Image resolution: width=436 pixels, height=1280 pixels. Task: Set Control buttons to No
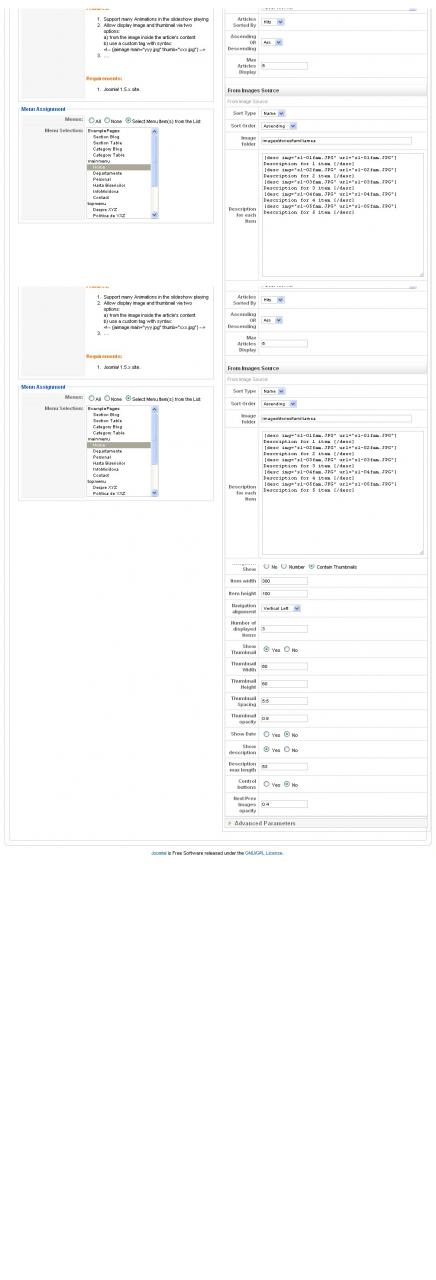287,784
